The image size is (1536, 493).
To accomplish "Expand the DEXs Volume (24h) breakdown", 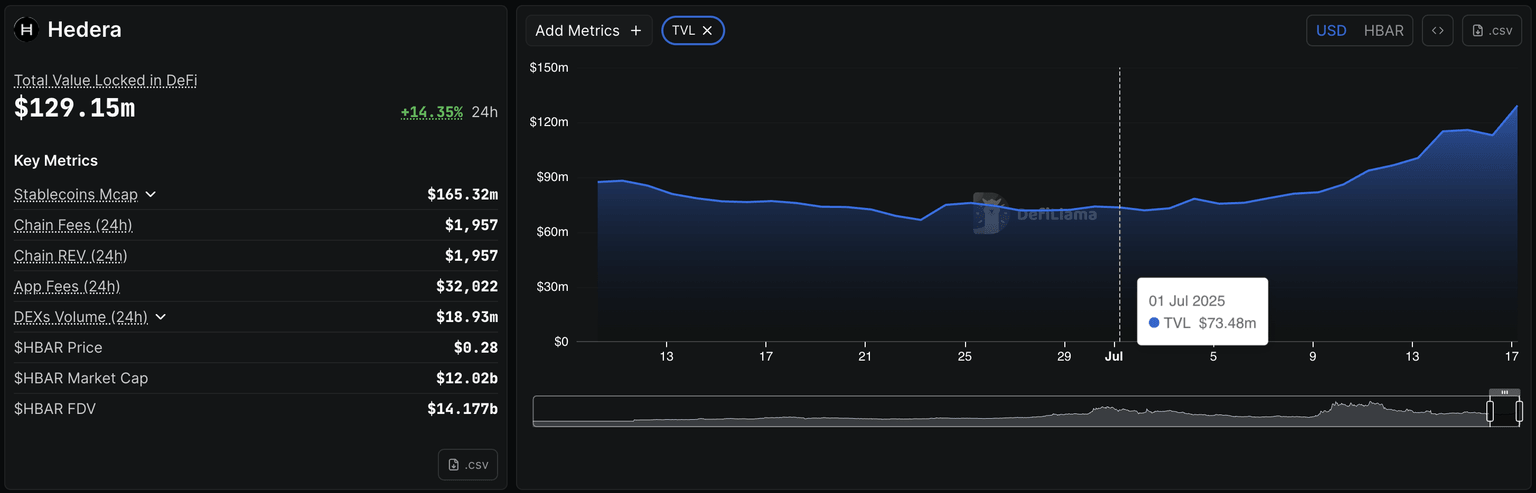I will [161, 317].
